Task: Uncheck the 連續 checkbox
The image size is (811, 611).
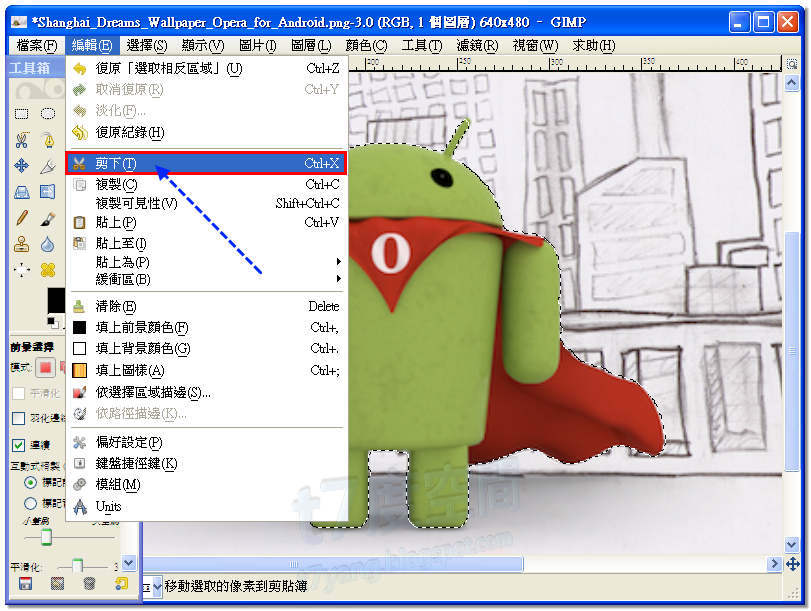Action: (x=18, y=444)
